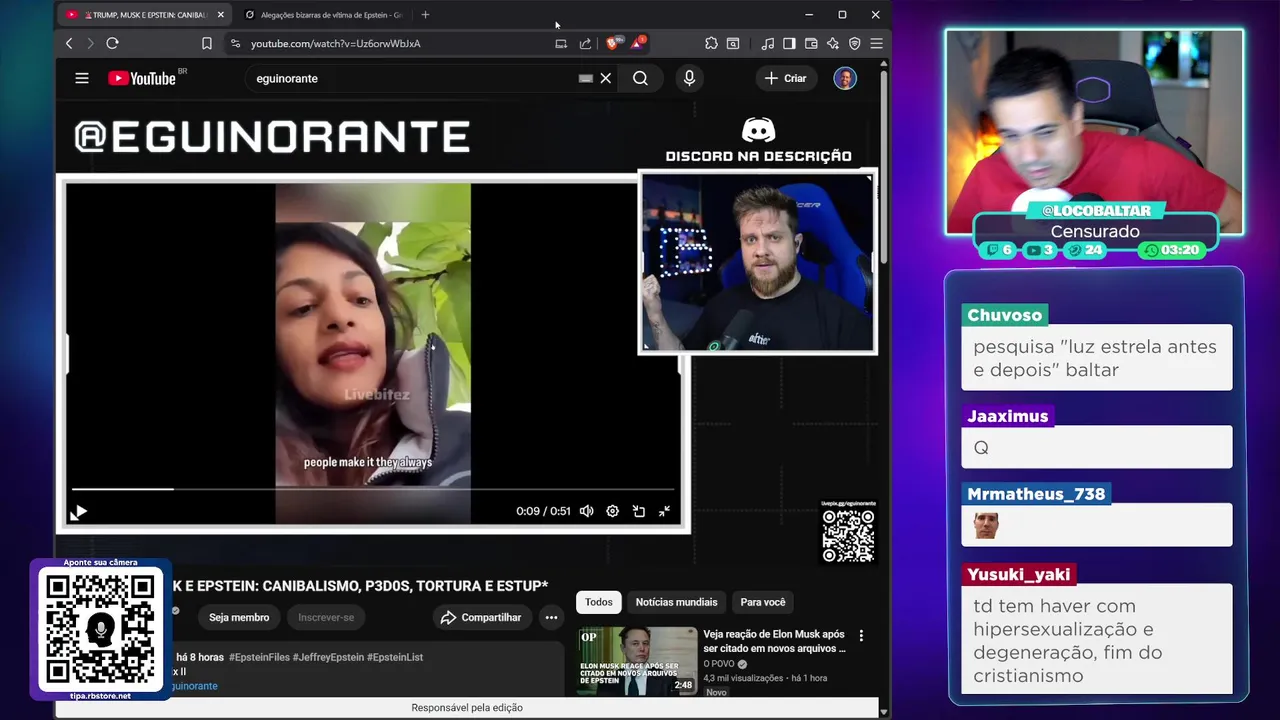This screenshot has height=720, width=1280.
Task: Open the three-dot more actions menu
Action: [551, 617]
